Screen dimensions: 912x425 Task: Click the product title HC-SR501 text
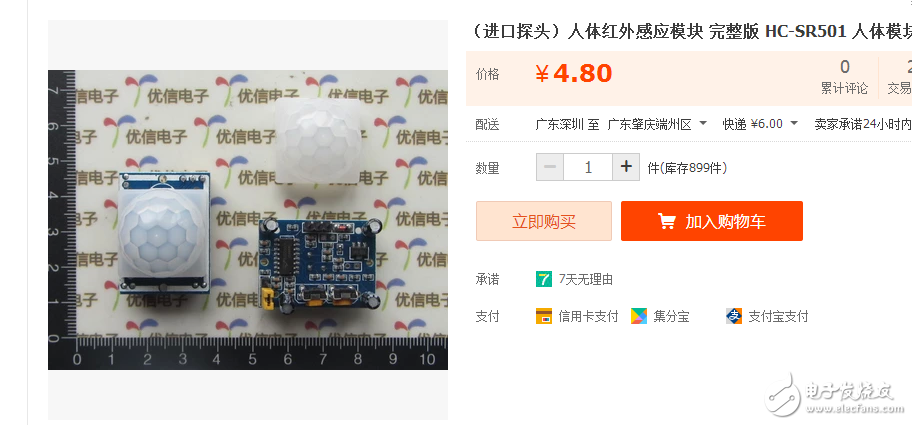coord(806,31)
